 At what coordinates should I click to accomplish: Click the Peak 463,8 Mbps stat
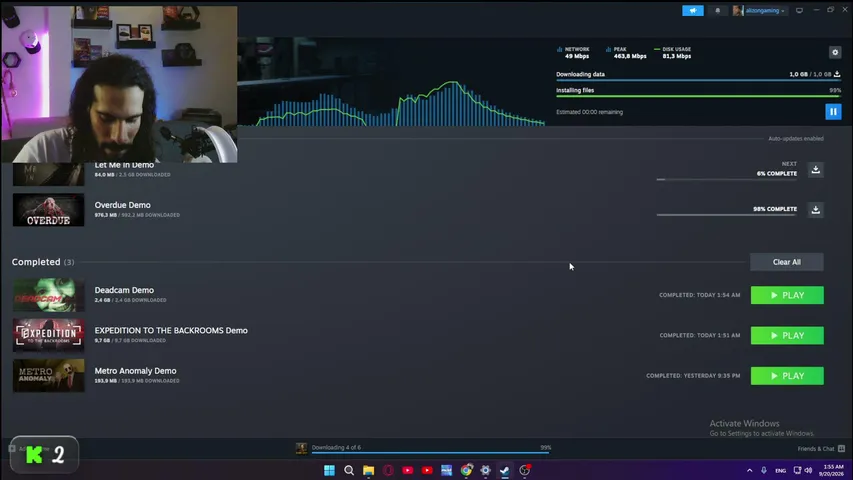click(x=626, y=53)
